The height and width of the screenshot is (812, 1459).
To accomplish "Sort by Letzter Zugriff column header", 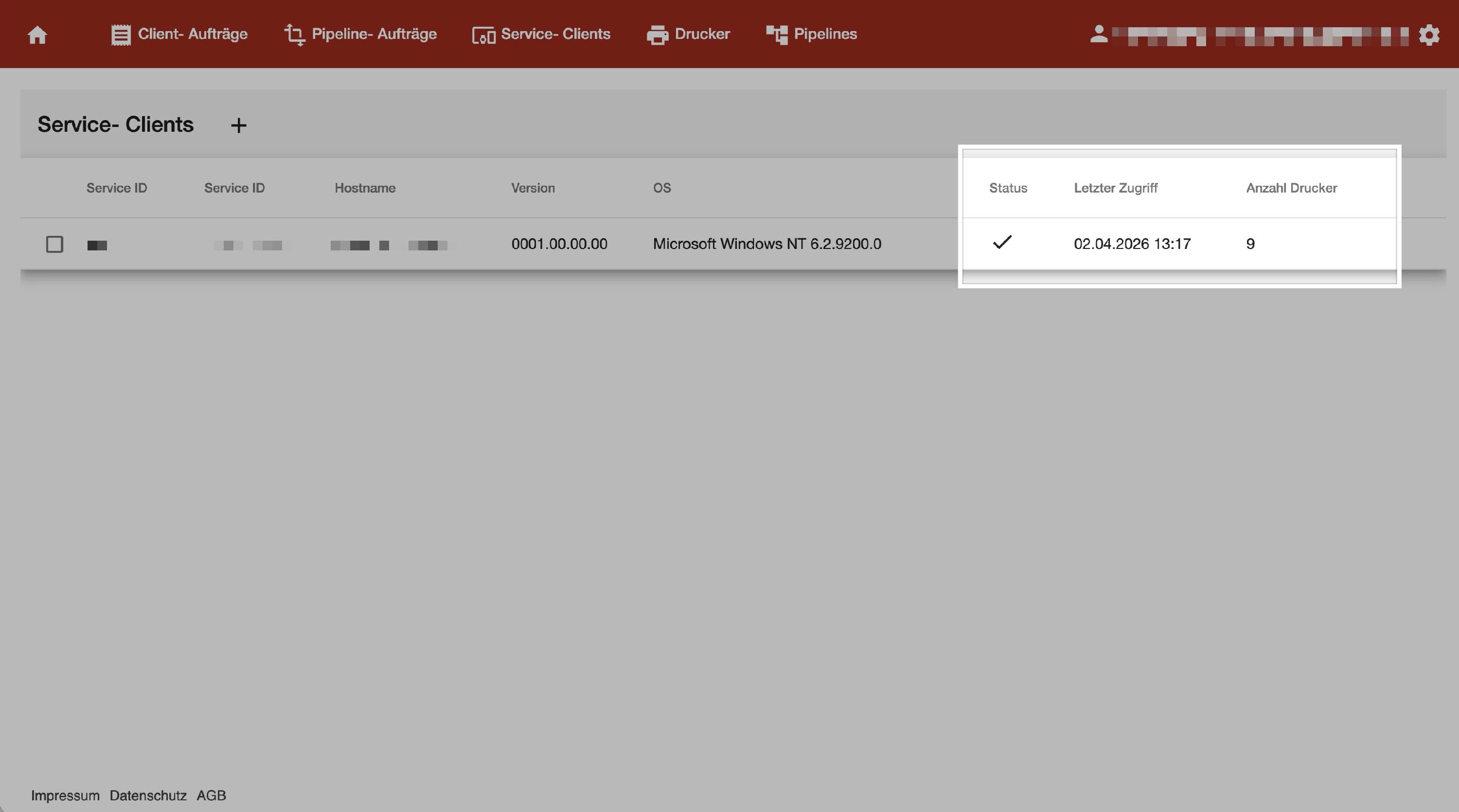I will (1115, 188).
